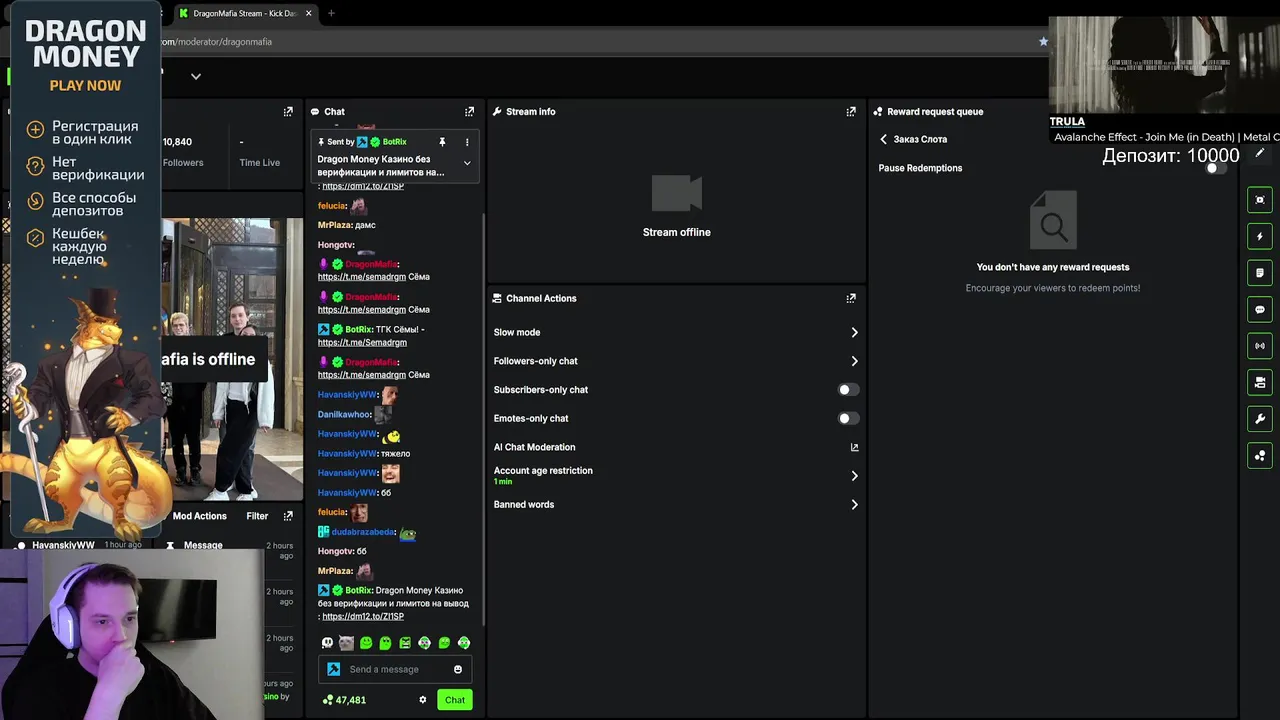Image resolution: width=1280 pixels, height=720 pixels.
Task: Pop out the Stream info panel
Action: (x=851, y=112)
